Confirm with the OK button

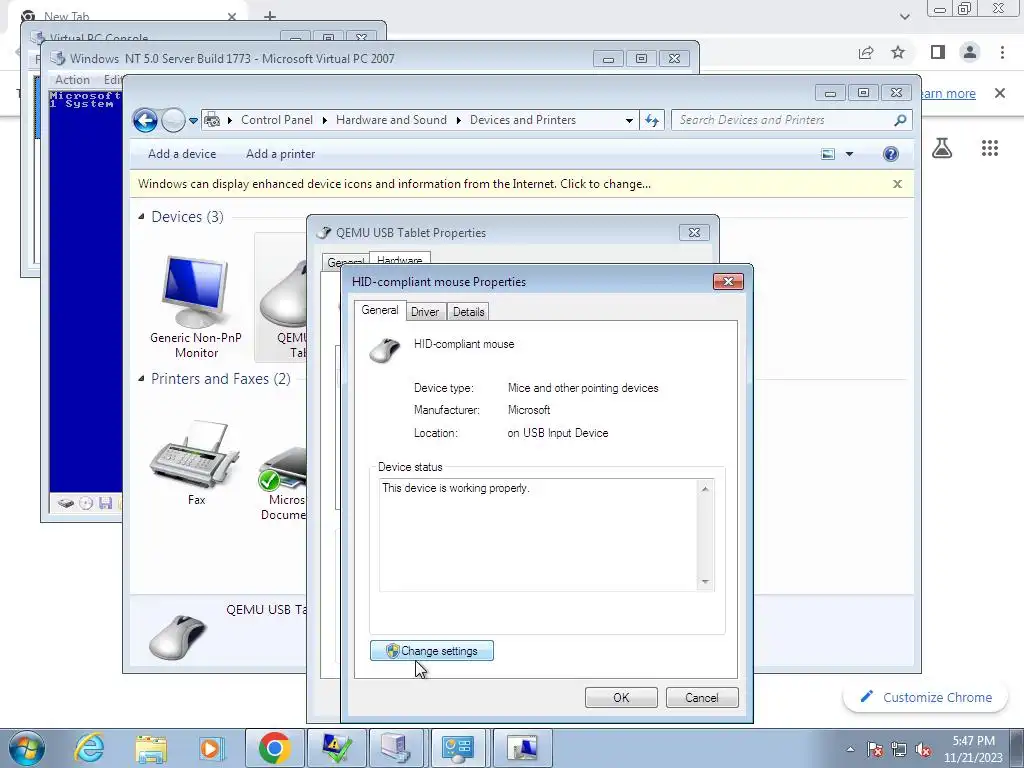(621, 697)
